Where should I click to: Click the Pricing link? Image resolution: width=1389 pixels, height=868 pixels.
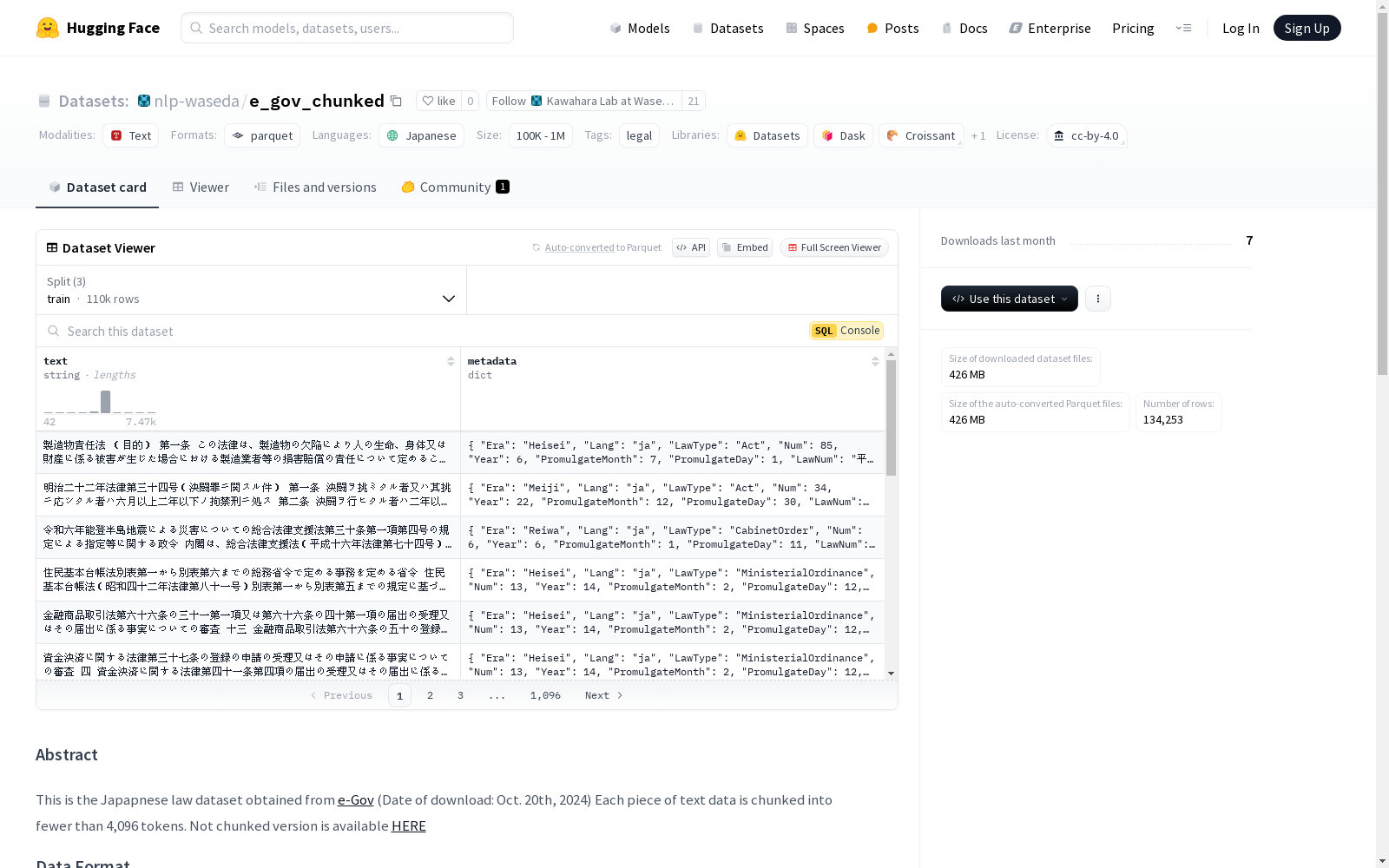point(1133,28)
